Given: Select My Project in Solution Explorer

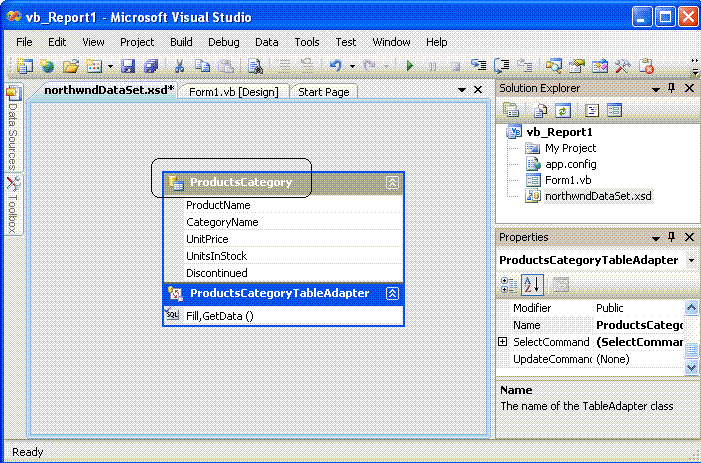Looking at the screenshot, I should [x=570, y=148].
